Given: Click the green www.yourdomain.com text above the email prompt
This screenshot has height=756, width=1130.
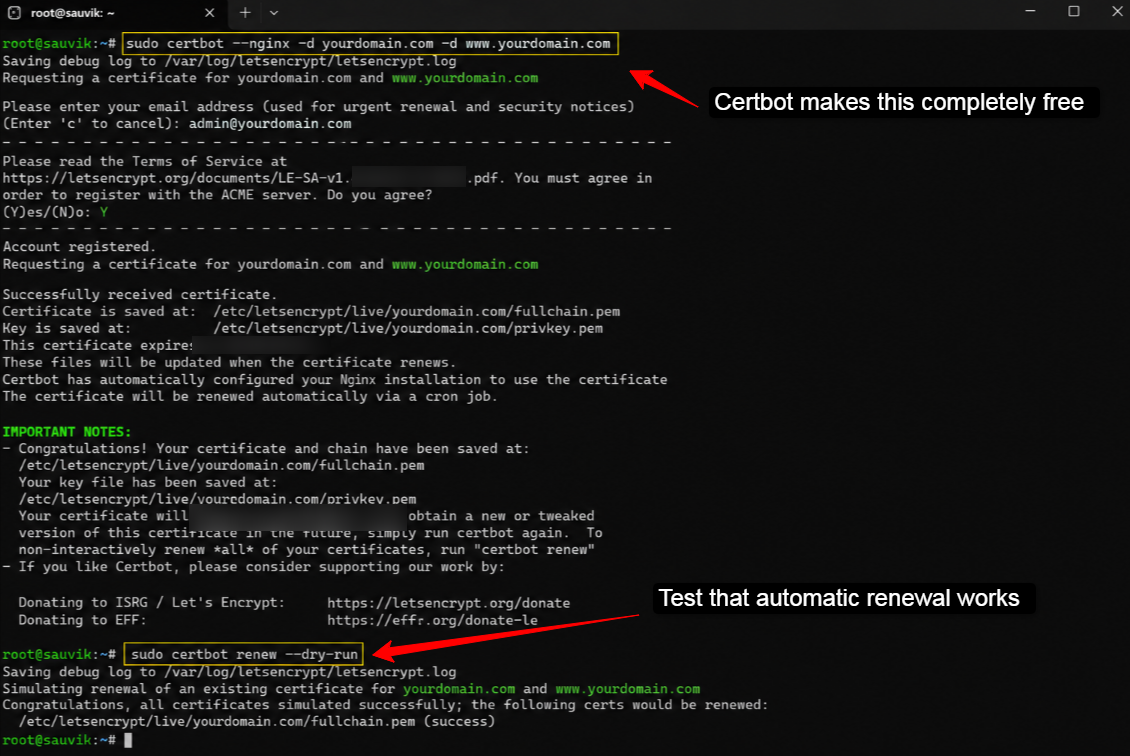Looking at the screenshot, I should [465, 78].
